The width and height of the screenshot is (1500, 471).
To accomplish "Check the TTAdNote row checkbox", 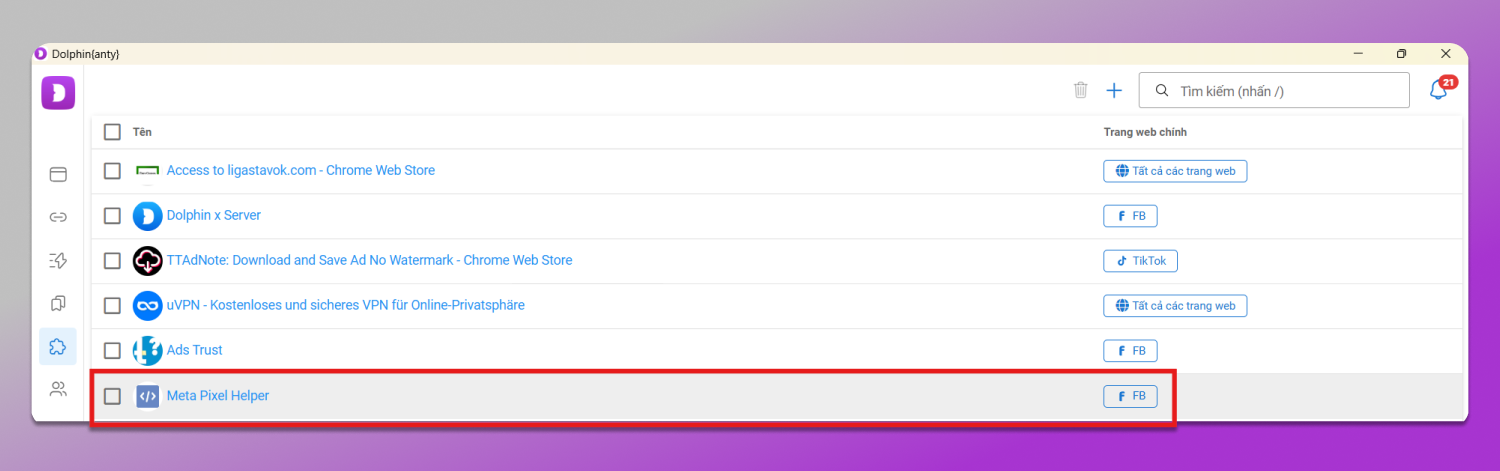I will click(112, 261).
